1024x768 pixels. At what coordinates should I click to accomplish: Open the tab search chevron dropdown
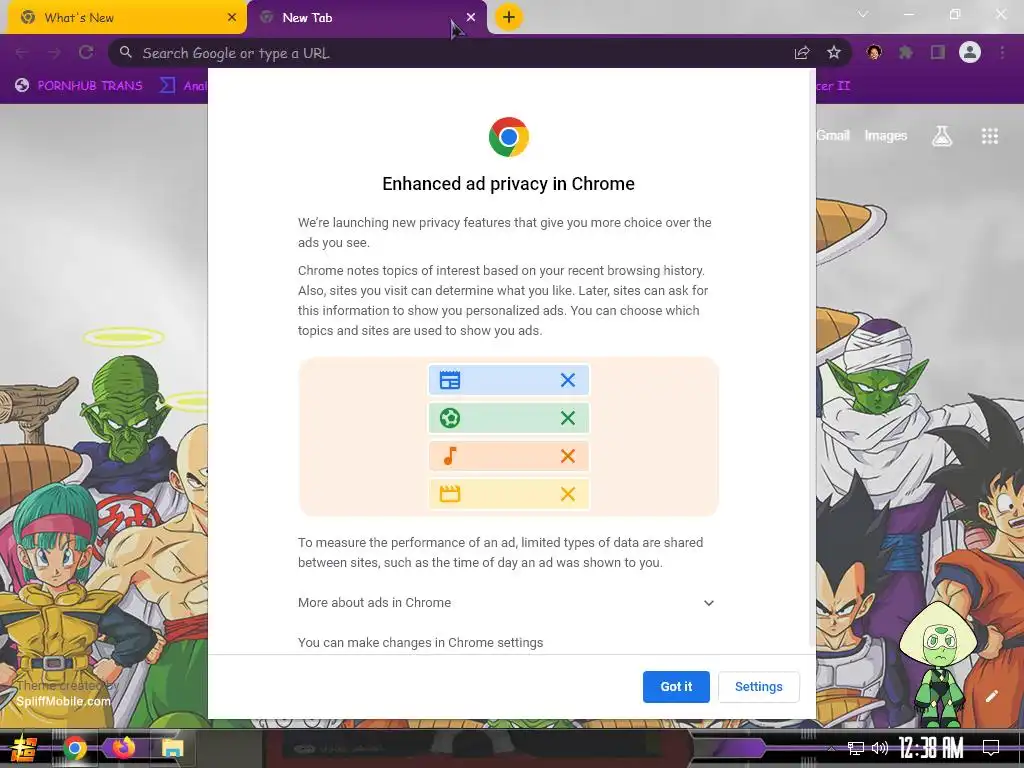coord(863,14)
